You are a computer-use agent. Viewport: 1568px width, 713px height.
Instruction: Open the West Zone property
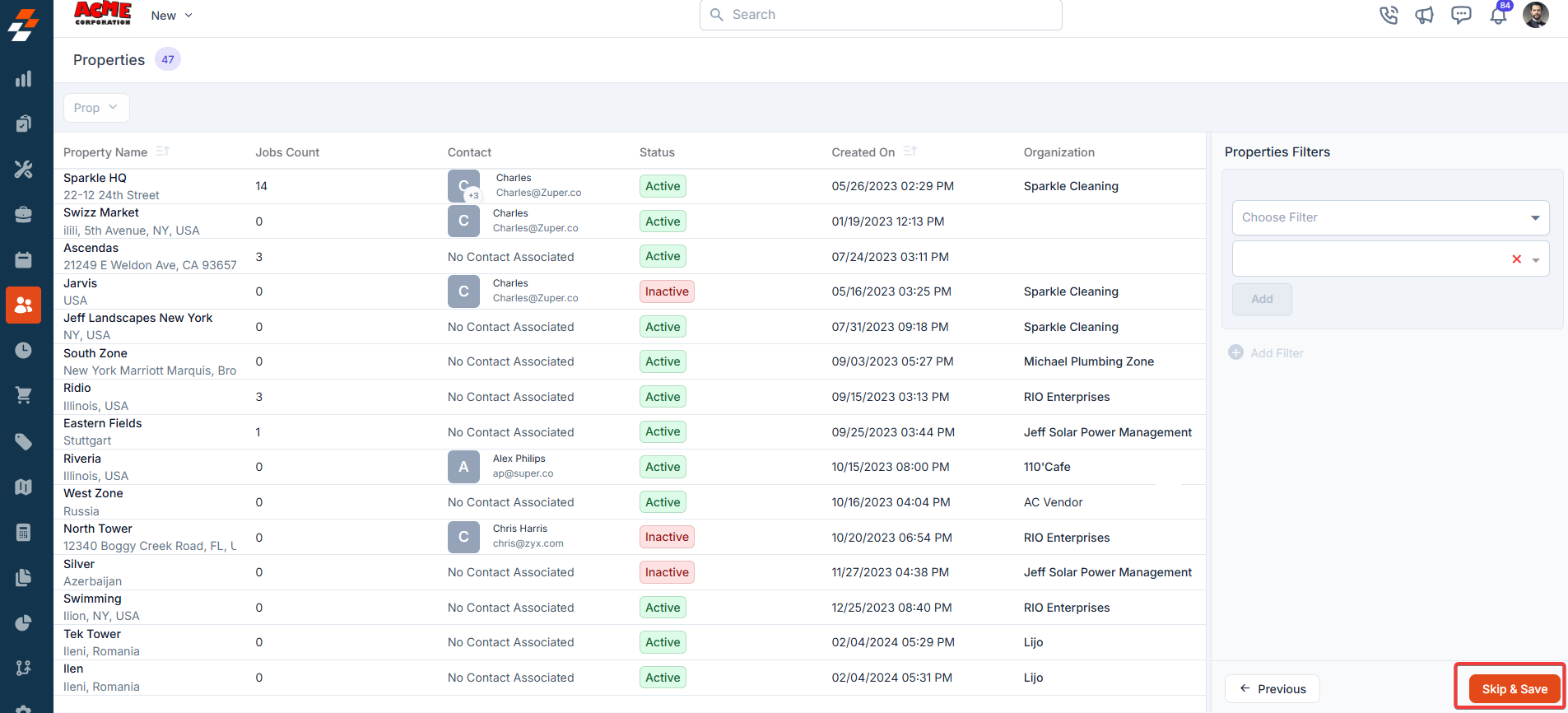point(93,493)
